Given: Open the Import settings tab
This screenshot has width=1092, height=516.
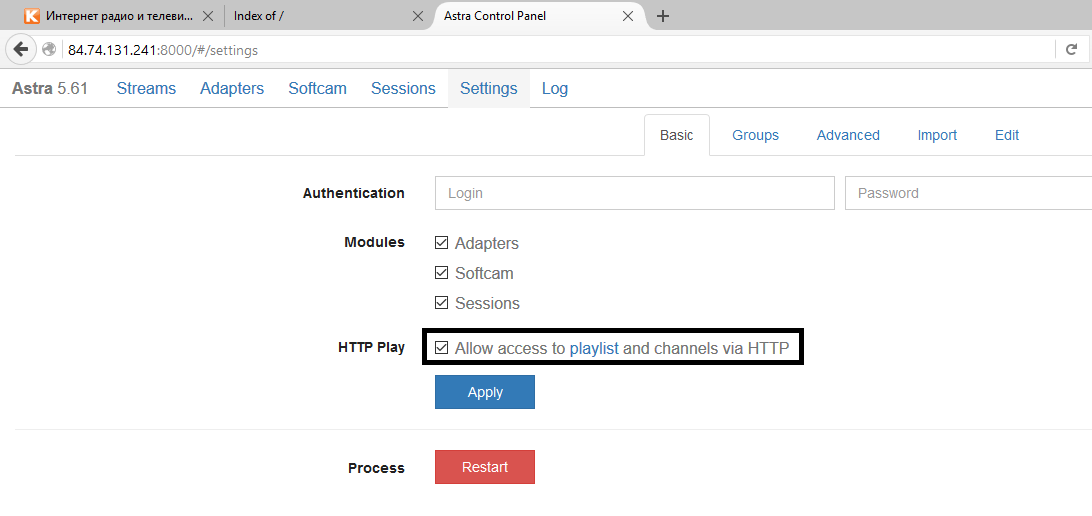Looking at the screenshot, I should click(937, 135).
